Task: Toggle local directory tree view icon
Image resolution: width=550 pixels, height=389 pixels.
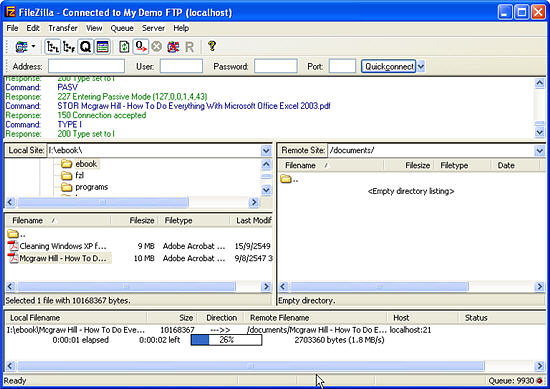Action: click(53, 47)
